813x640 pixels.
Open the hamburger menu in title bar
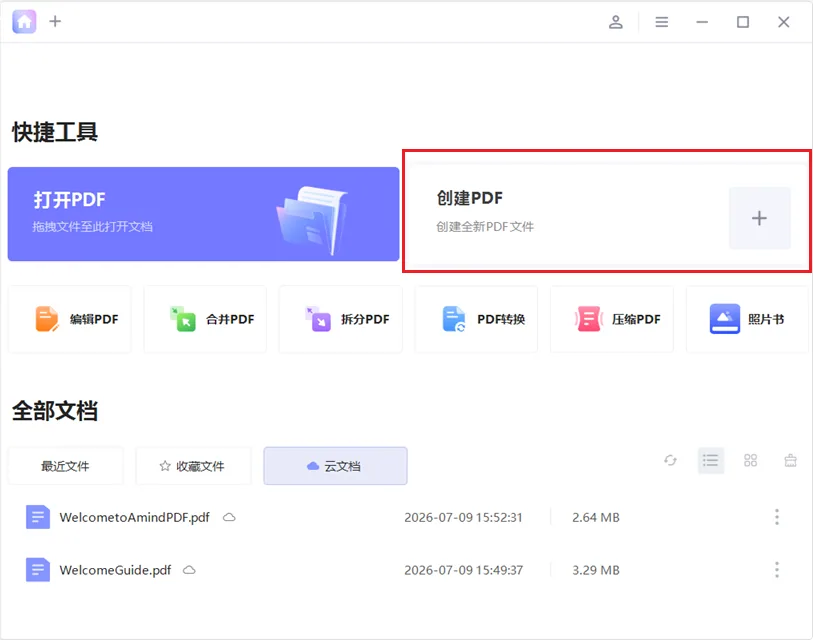coord(662,22)
